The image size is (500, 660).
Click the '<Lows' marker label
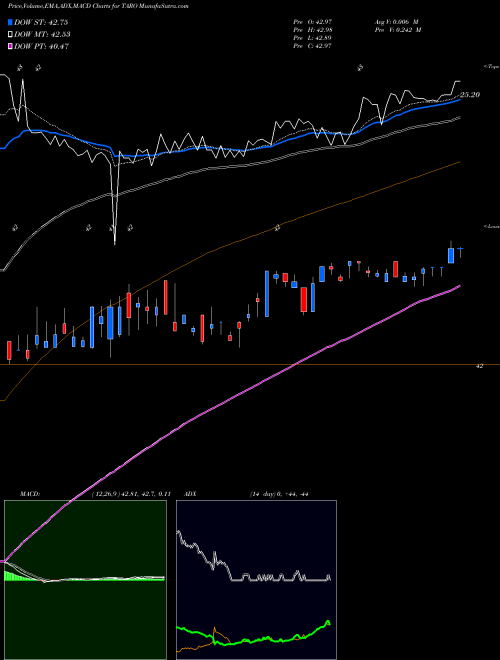click(x=492, y=226)
